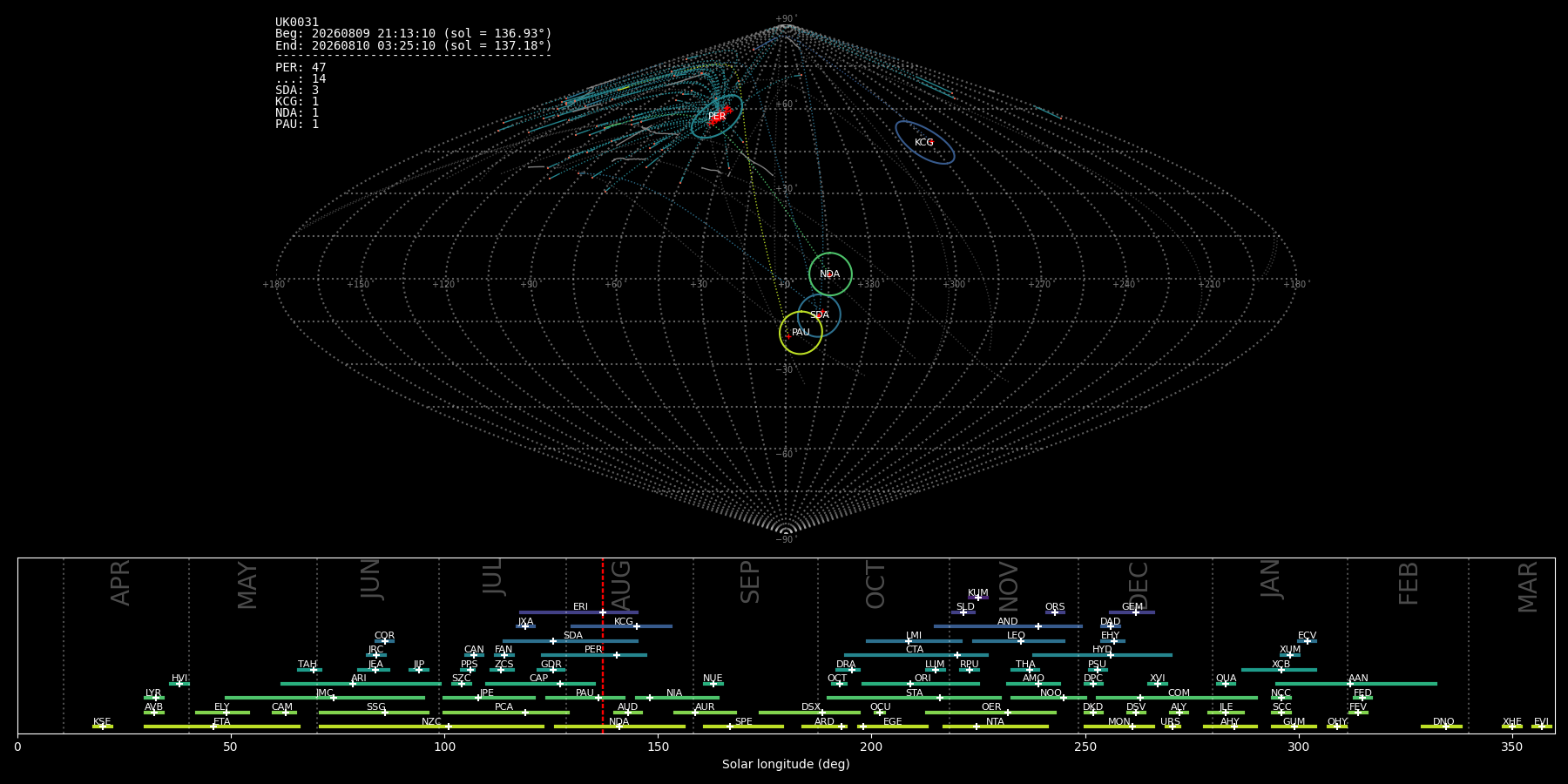Select the NTA shower bar

[996, 727]
